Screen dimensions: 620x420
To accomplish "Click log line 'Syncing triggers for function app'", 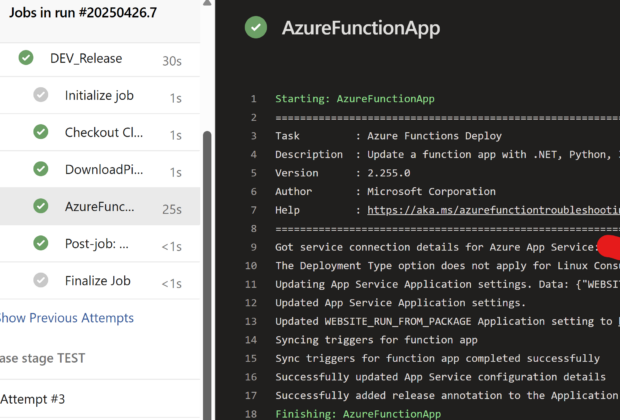I will (x=376, y=340).
